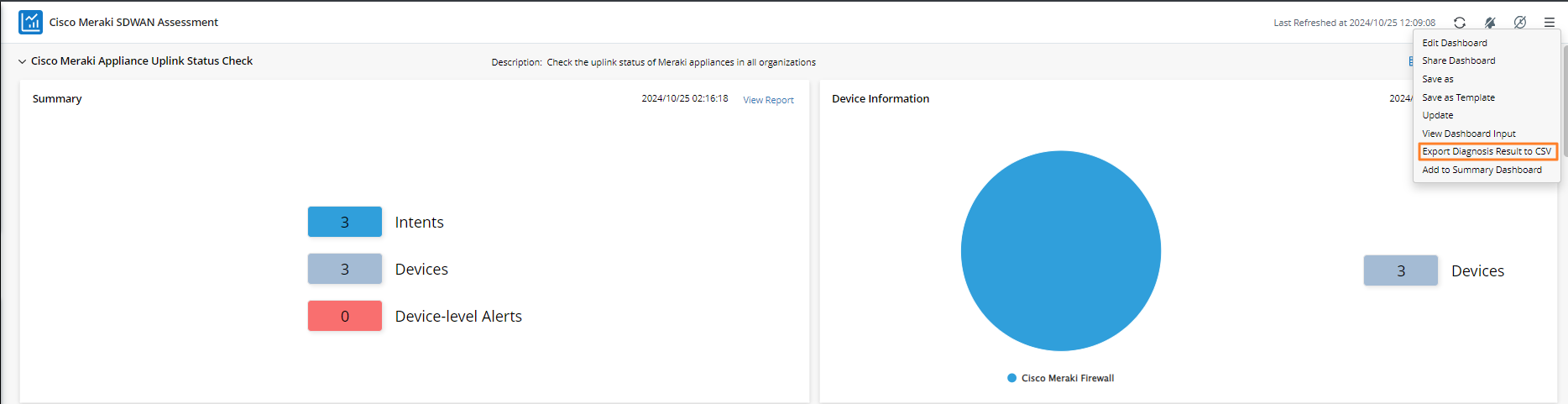
Task: Choose Add to Summary Dashboard
Action: [1482, 170]
